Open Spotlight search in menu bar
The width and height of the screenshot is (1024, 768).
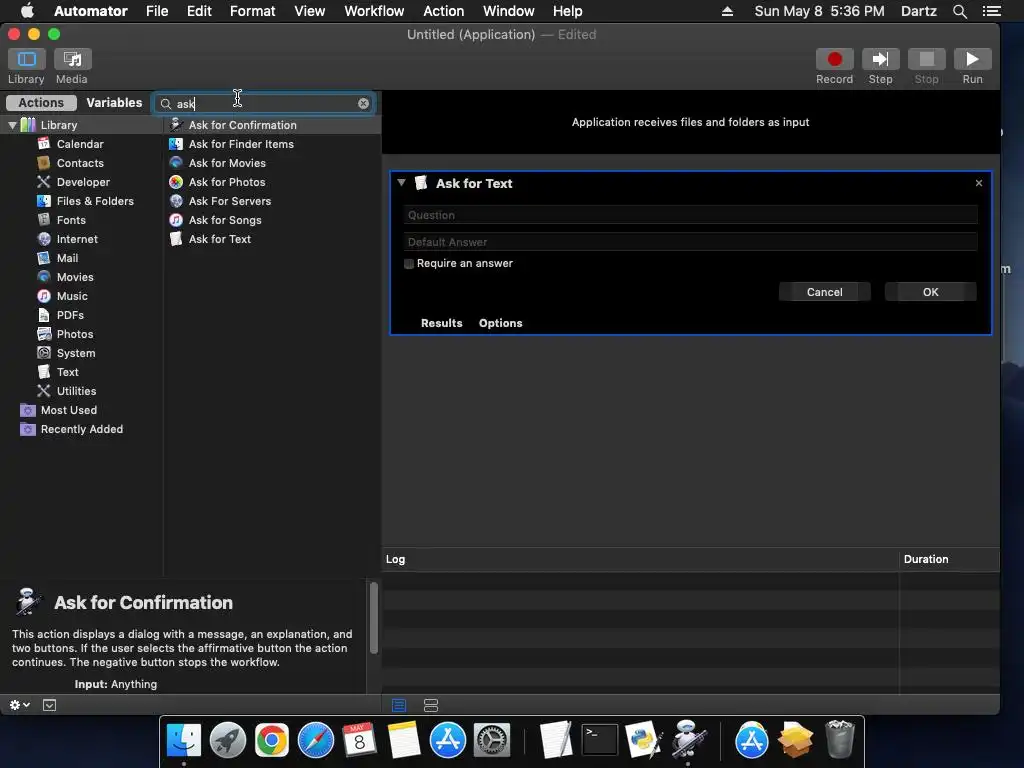pos(959,11)
